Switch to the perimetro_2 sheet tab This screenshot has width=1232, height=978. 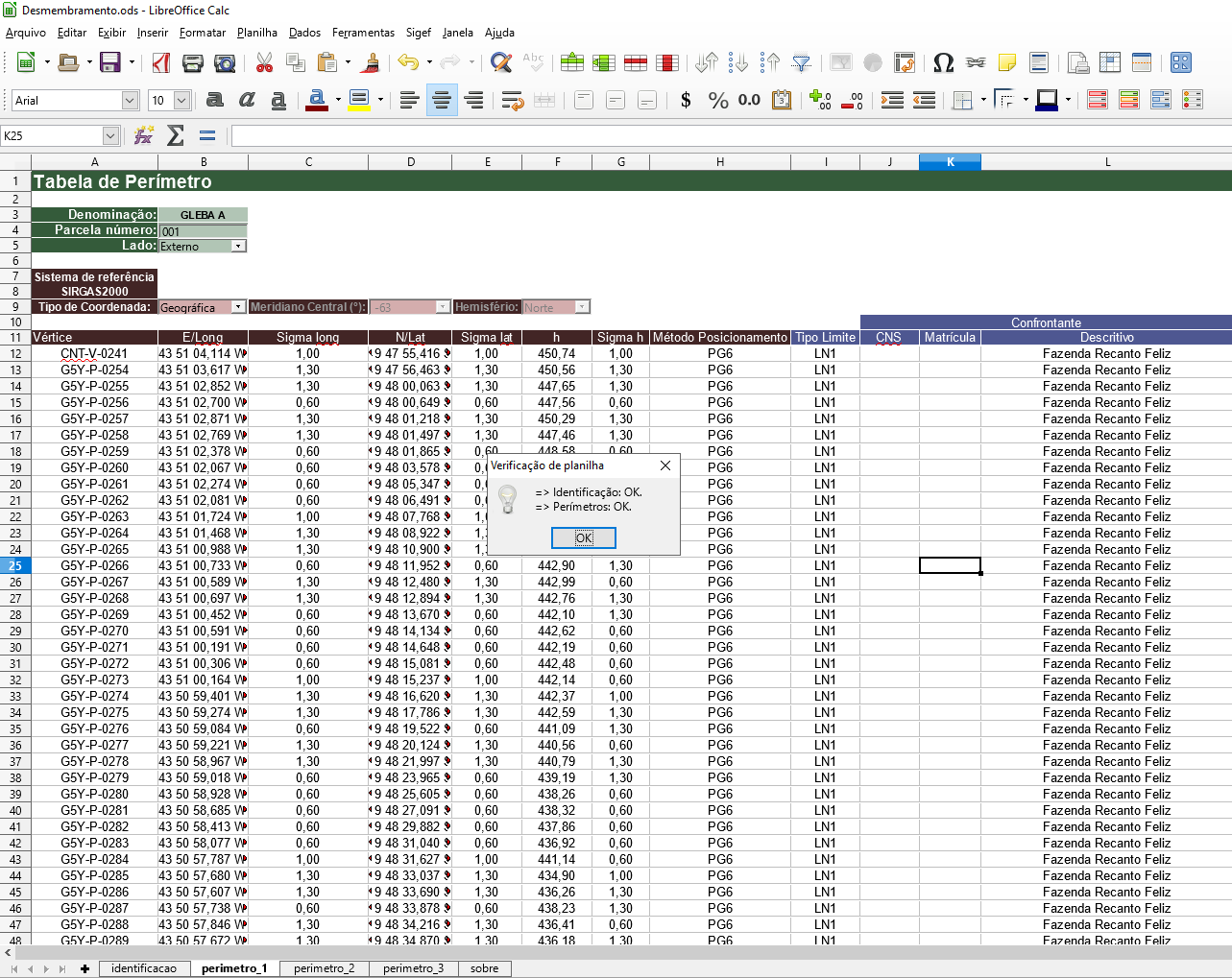pyautogui.click(x=325, y=968)
